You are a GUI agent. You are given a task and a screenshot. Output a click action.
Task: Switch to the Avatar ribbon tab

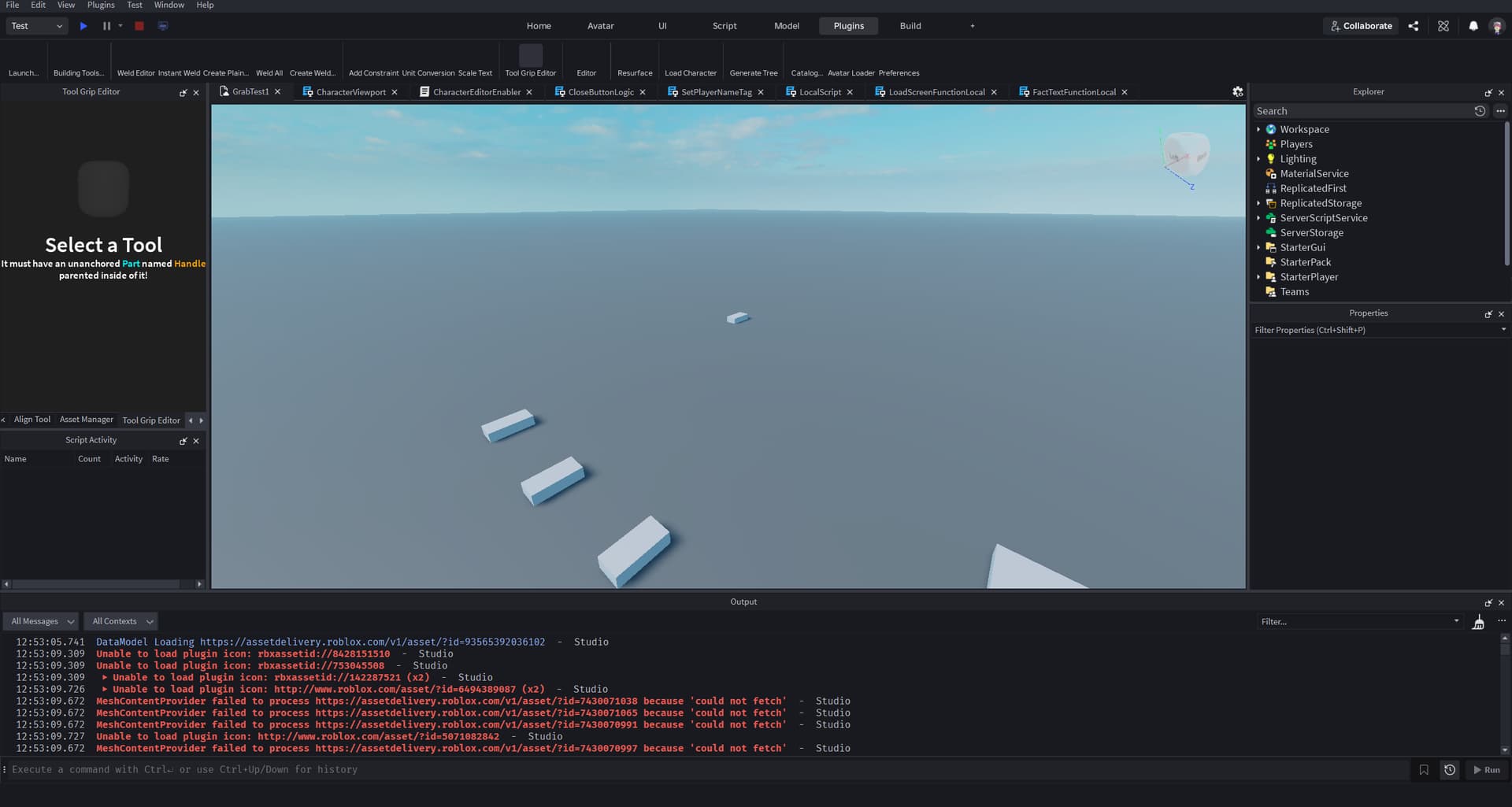tap(600, 26)
